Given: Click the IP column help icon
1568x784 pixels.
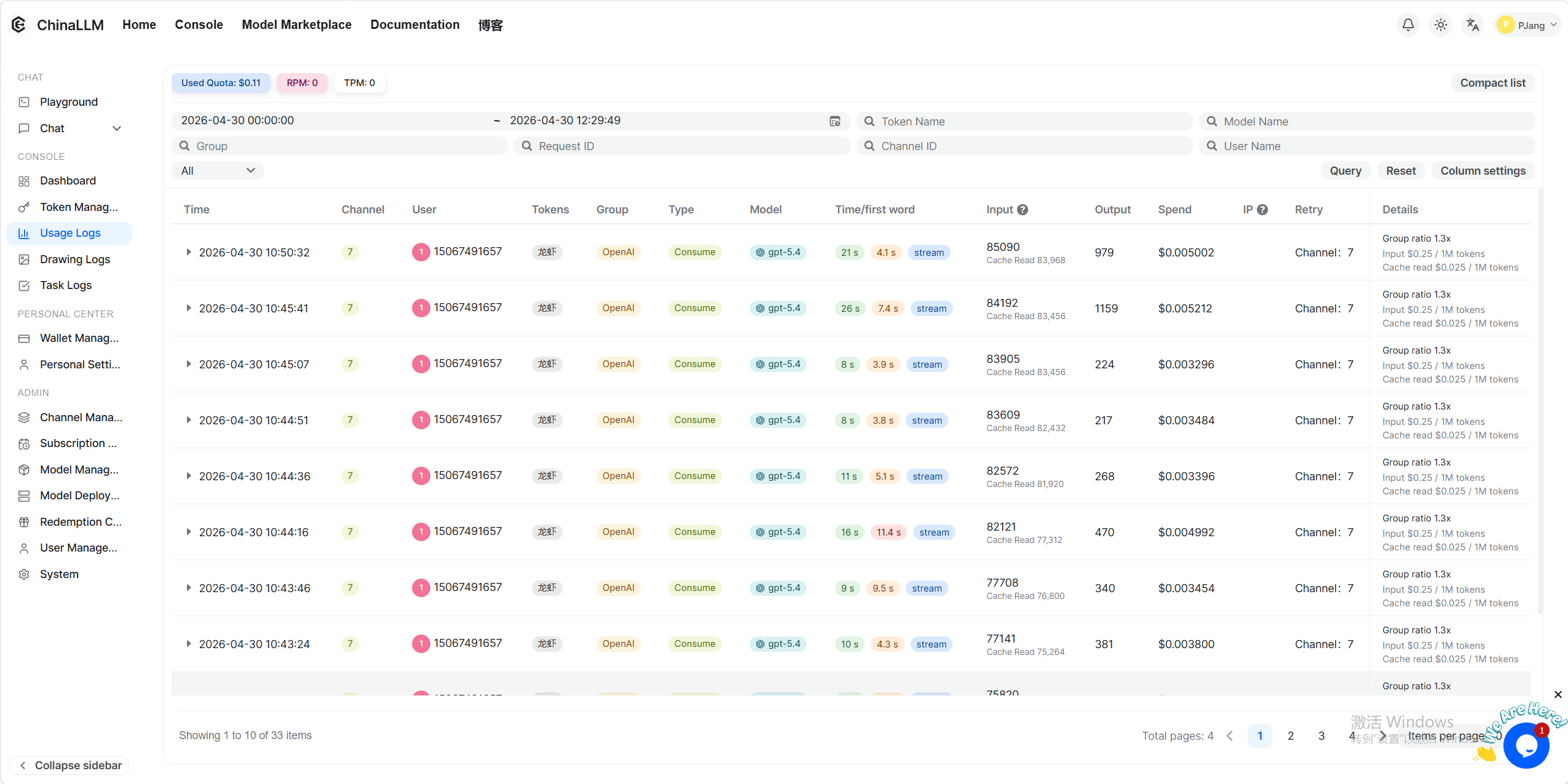Looking at the screenshot, I should 1262,210.
